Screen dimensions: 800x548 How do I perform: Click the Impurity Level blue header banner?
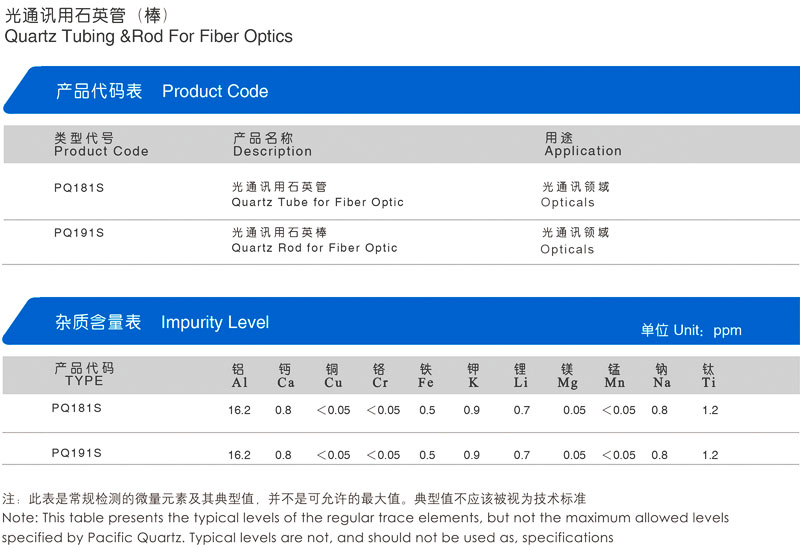tap(402, 321)
